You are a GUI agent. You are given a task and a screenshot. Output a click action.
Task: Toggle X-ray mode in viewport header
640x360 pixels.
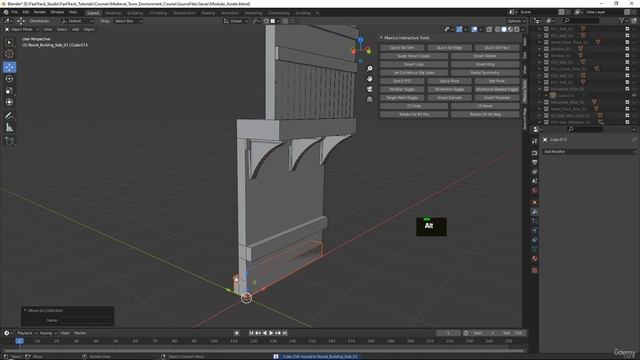(x=489, y=29)
